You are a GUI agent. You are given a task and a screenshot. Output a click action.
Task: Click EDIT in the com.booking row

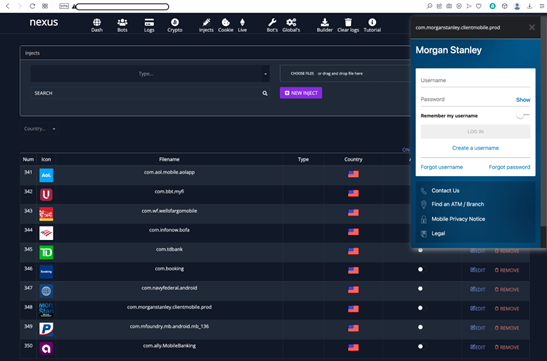point(478,270)
